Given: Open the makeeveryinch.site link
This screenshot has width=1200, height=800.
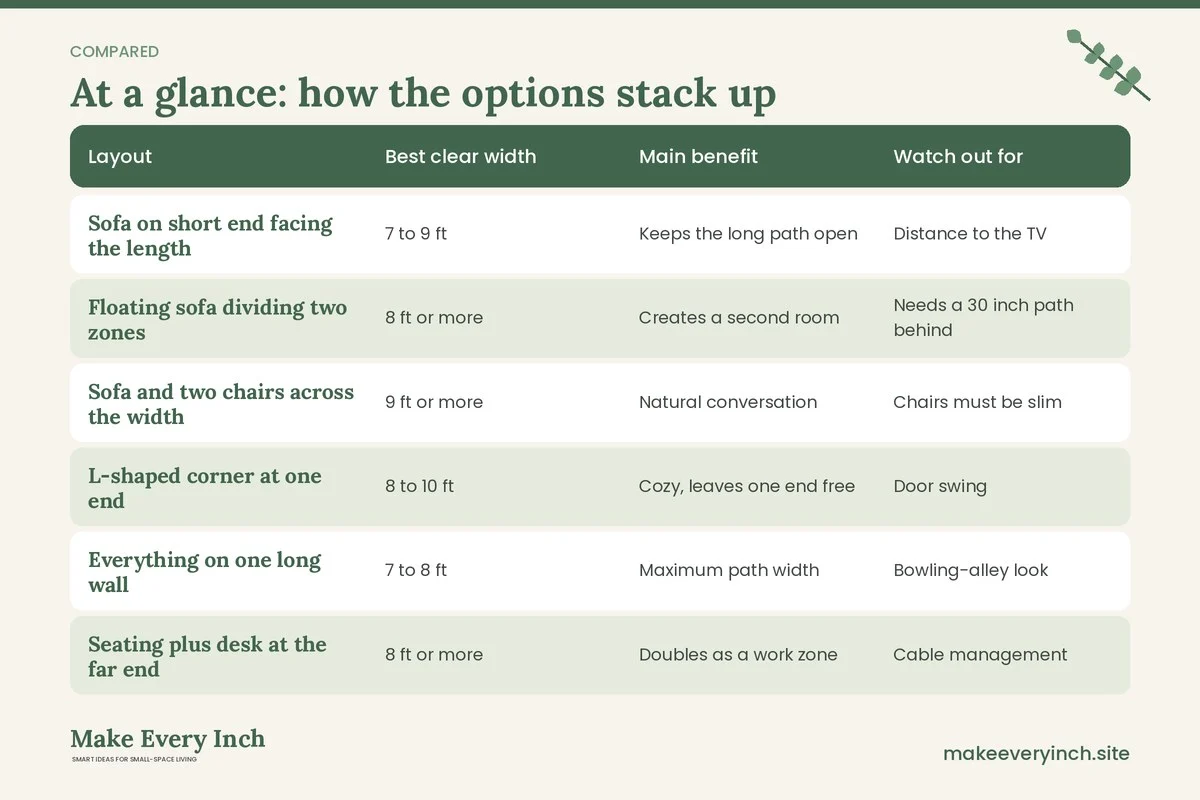Looking at the screenshot, I should (1036, 753).
